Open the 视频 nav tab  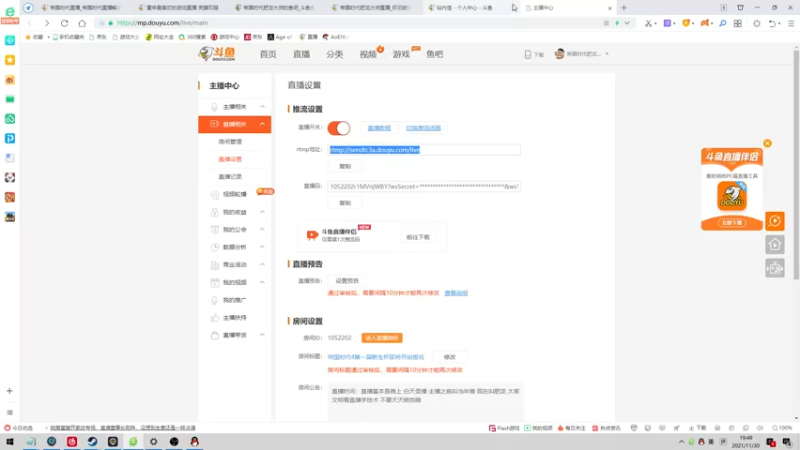368,54
